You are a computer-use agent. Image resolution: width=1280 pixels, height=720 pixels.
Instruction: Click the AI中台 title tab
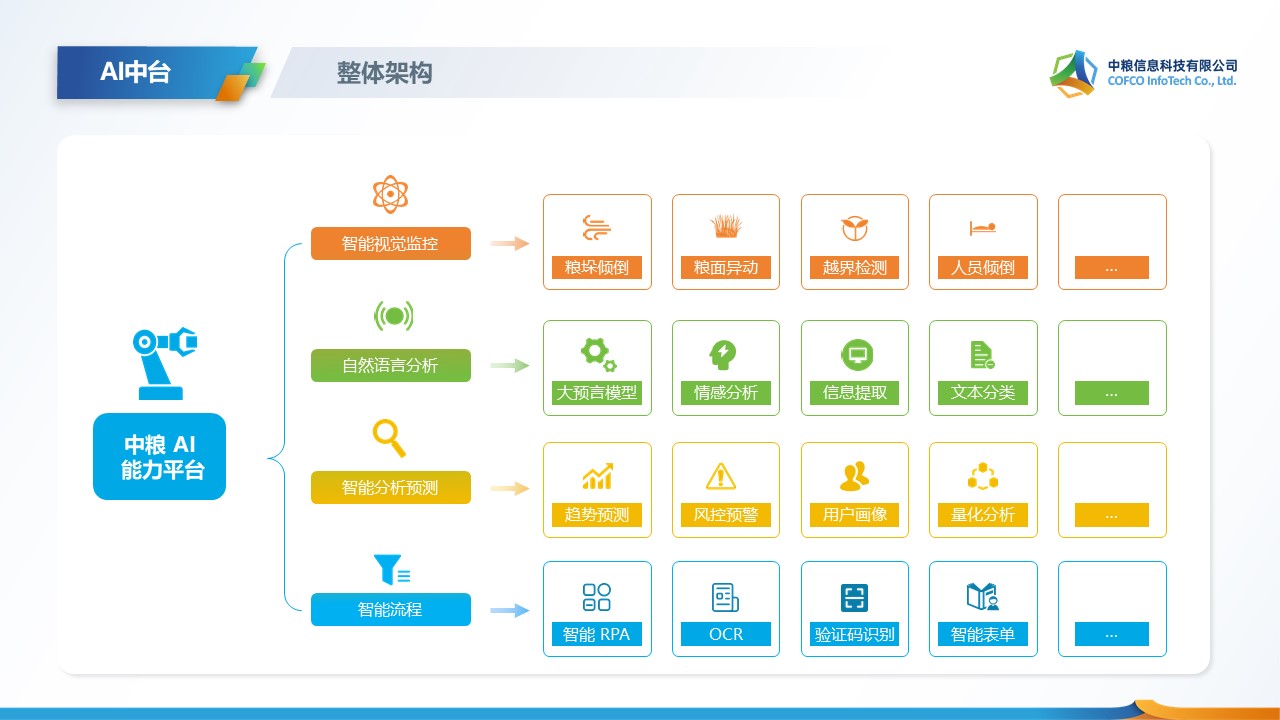click(150, 72)
